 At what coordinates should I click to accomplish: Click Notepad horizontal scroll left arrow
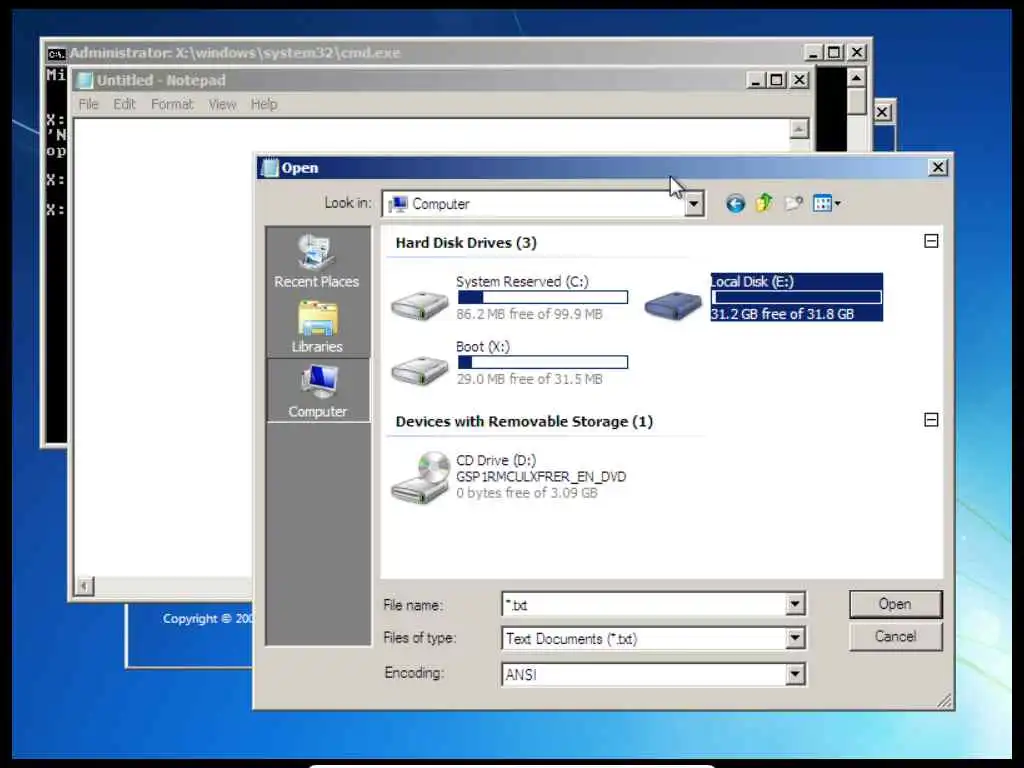click(x=84, y=586)
